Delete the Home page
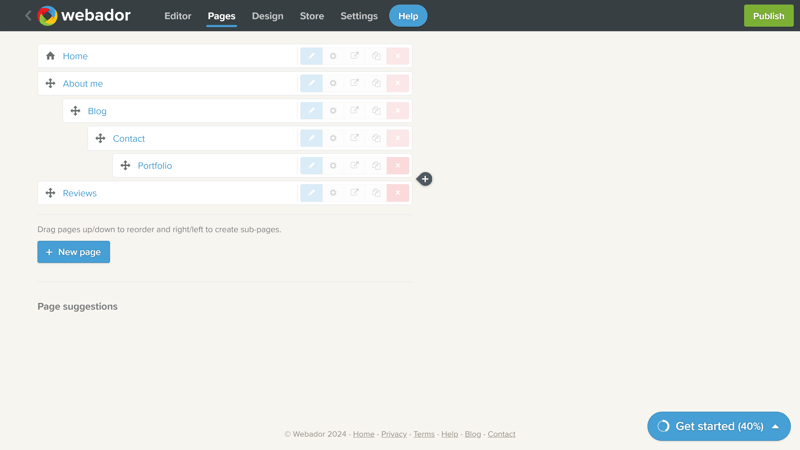 pyautogui.click(x=398, y=56)
